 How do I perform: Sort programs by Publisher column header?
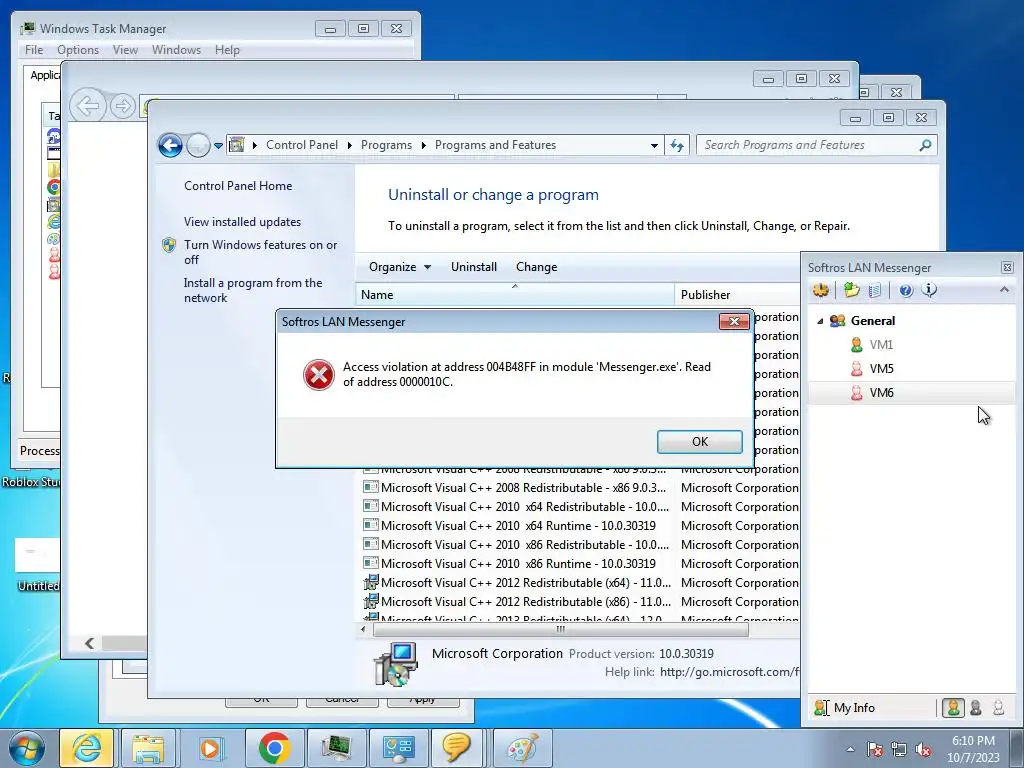point(737,295)
